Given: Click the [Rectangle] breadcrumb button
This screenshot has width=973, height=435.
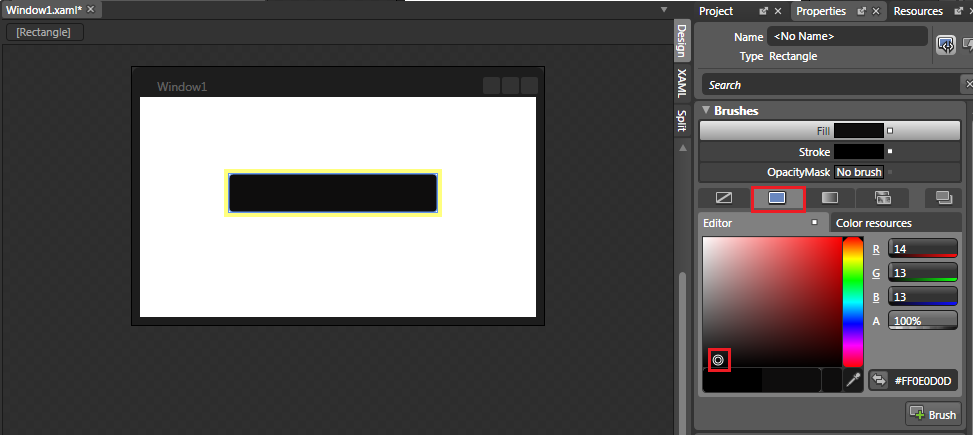Looking at the screenshot, I should point(44,32).
